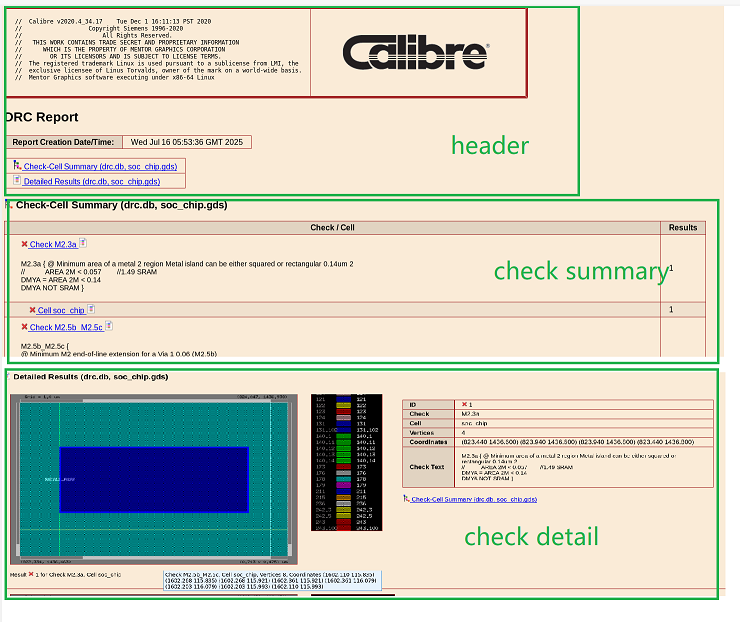
Task: Click the red X icon before Check M2.3a
Action: point(24,244)
